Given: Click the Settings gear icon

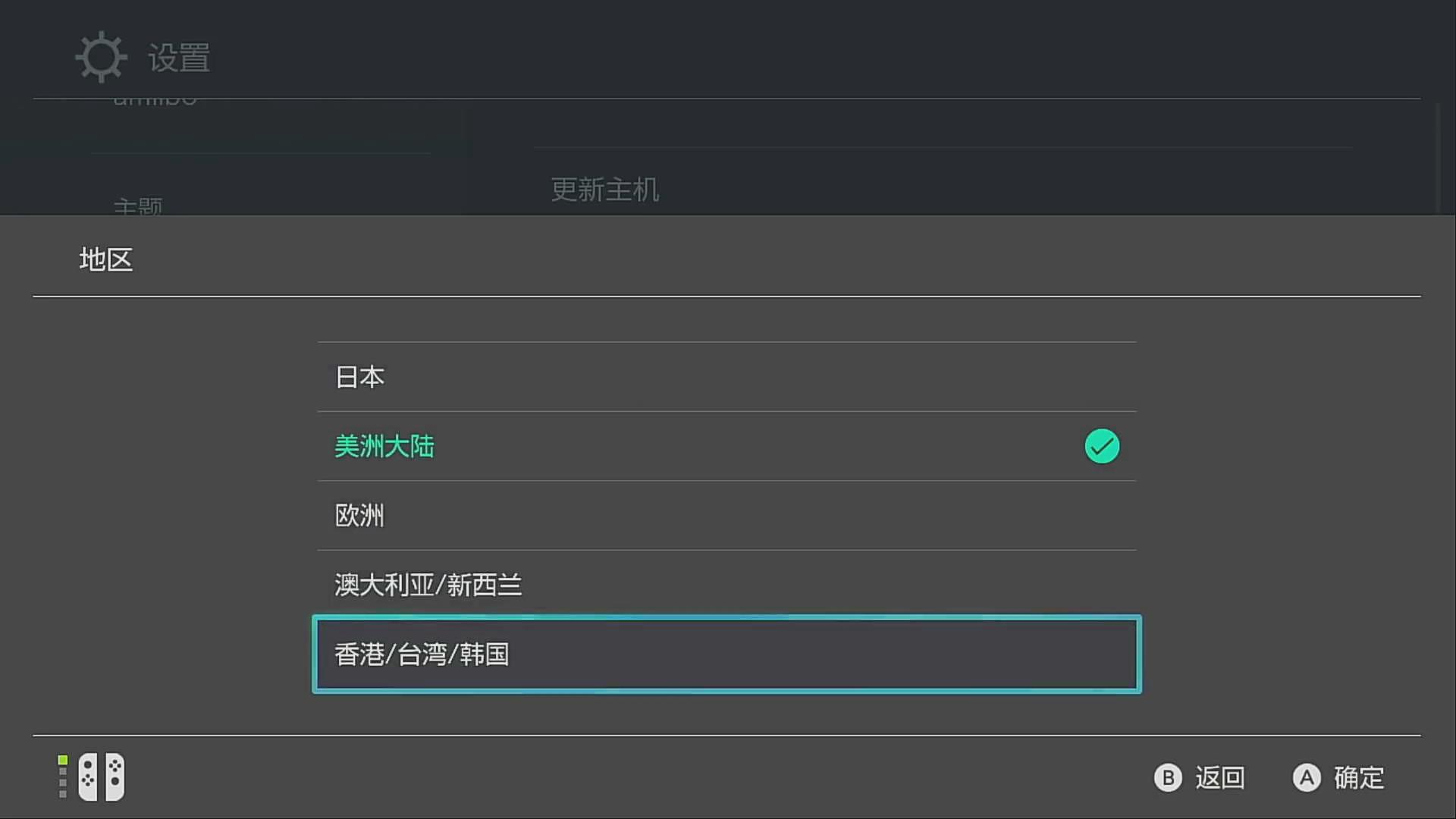Looking at the screenshot, I should (101, 57).
